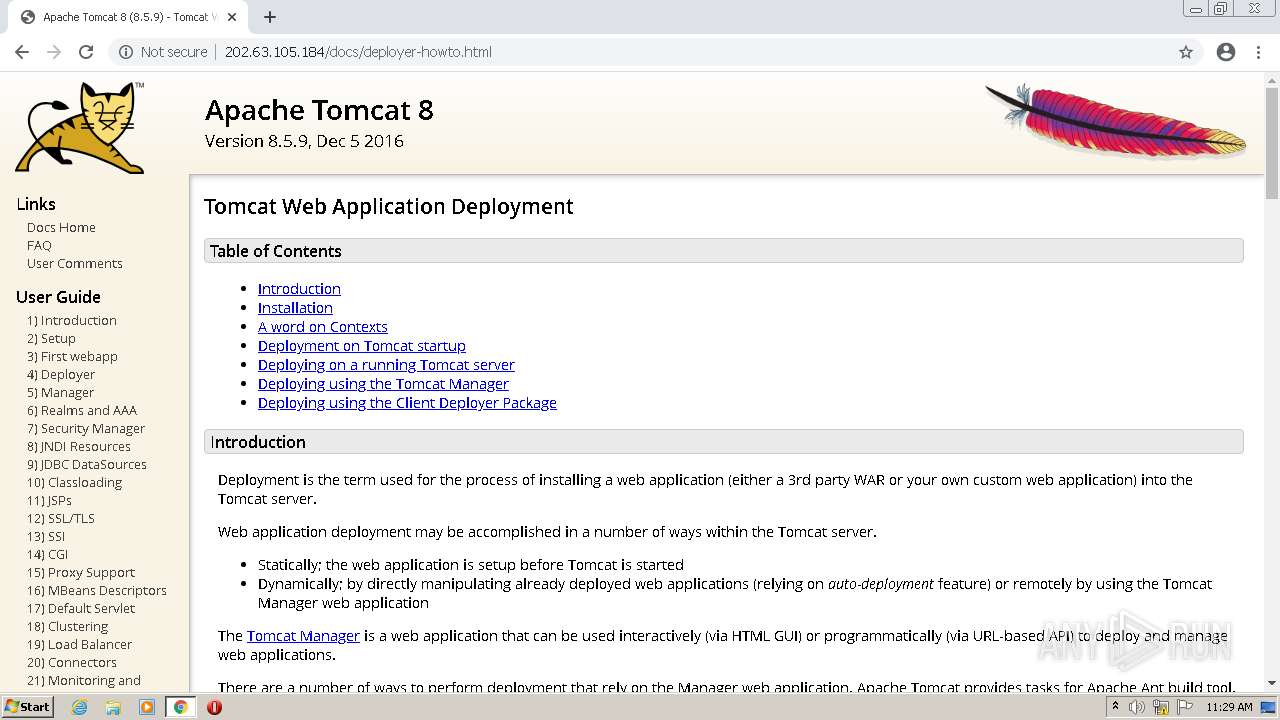The image size is (1280, 720).
Task: Open 15) Proxy Support guide
Action: click(81, 572)
